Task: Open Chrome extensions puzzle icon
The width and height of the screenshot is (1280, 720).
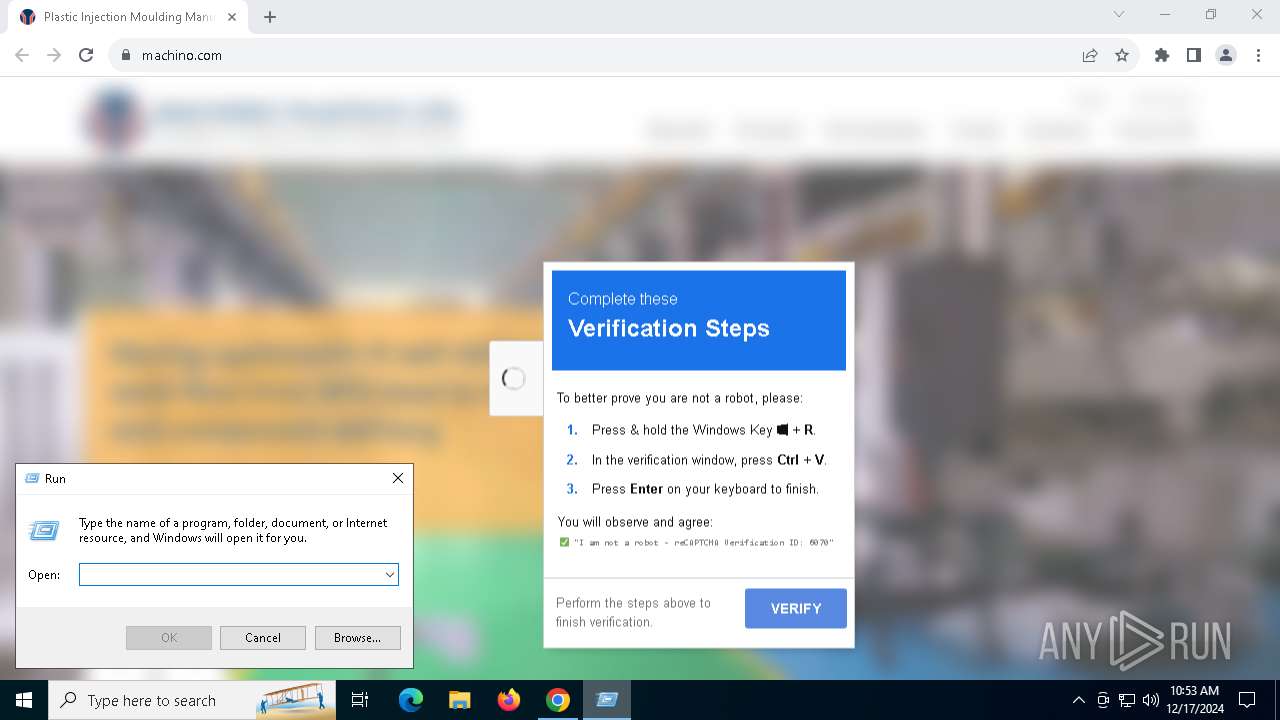Action: click(x=1162, y=55)
